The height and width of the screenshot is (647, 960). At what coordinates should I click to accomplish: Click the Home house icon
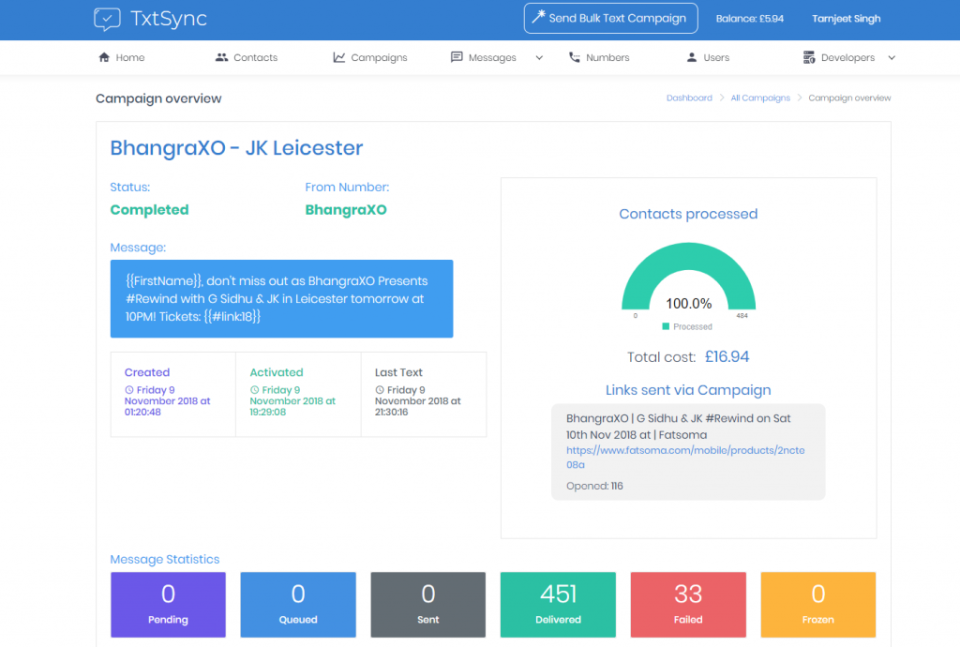pos(104,57)
